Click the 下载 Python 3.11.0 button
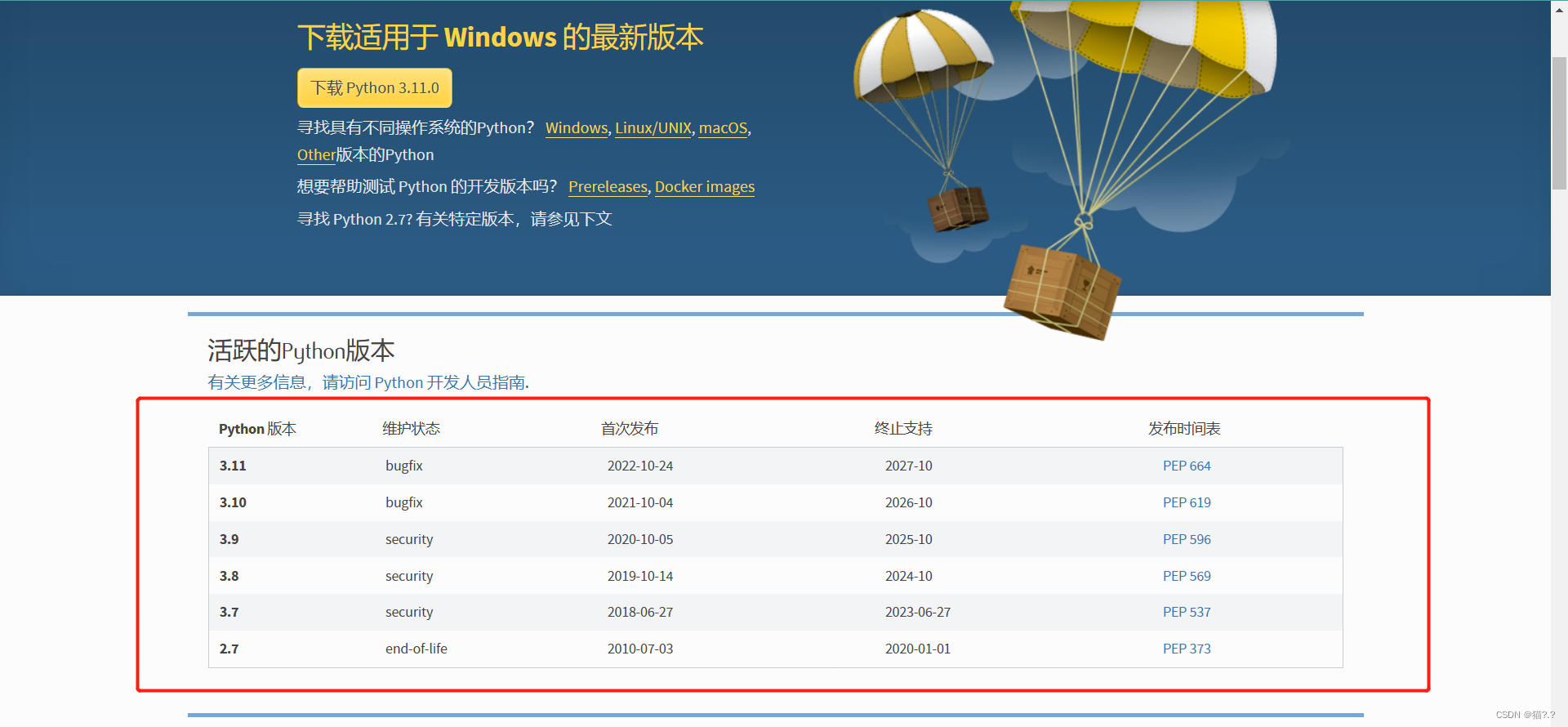Image resolution: width=1568 pixels, height=727 pixels. [x=374, y=88]
